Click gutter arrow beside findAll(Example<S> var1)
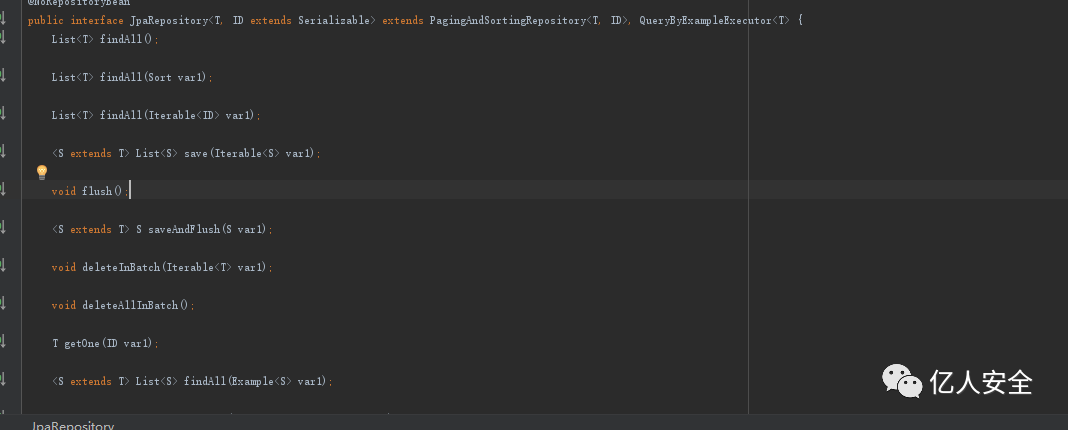This screenshot has width=1068, height=430. 3,380
